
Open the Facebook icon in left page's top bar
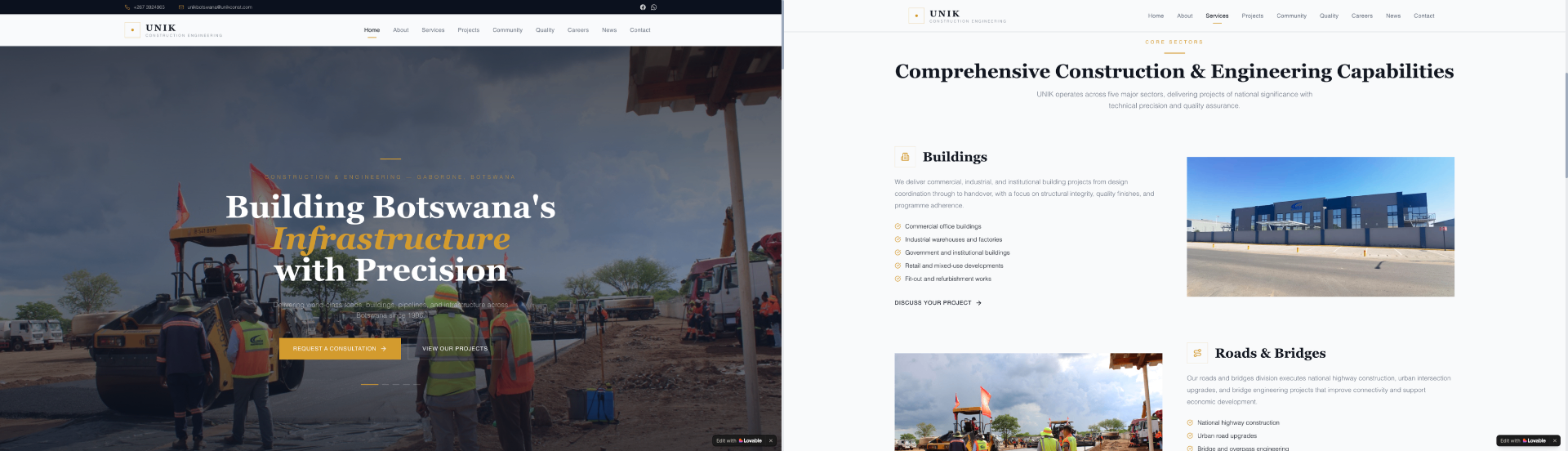(643, 7)
